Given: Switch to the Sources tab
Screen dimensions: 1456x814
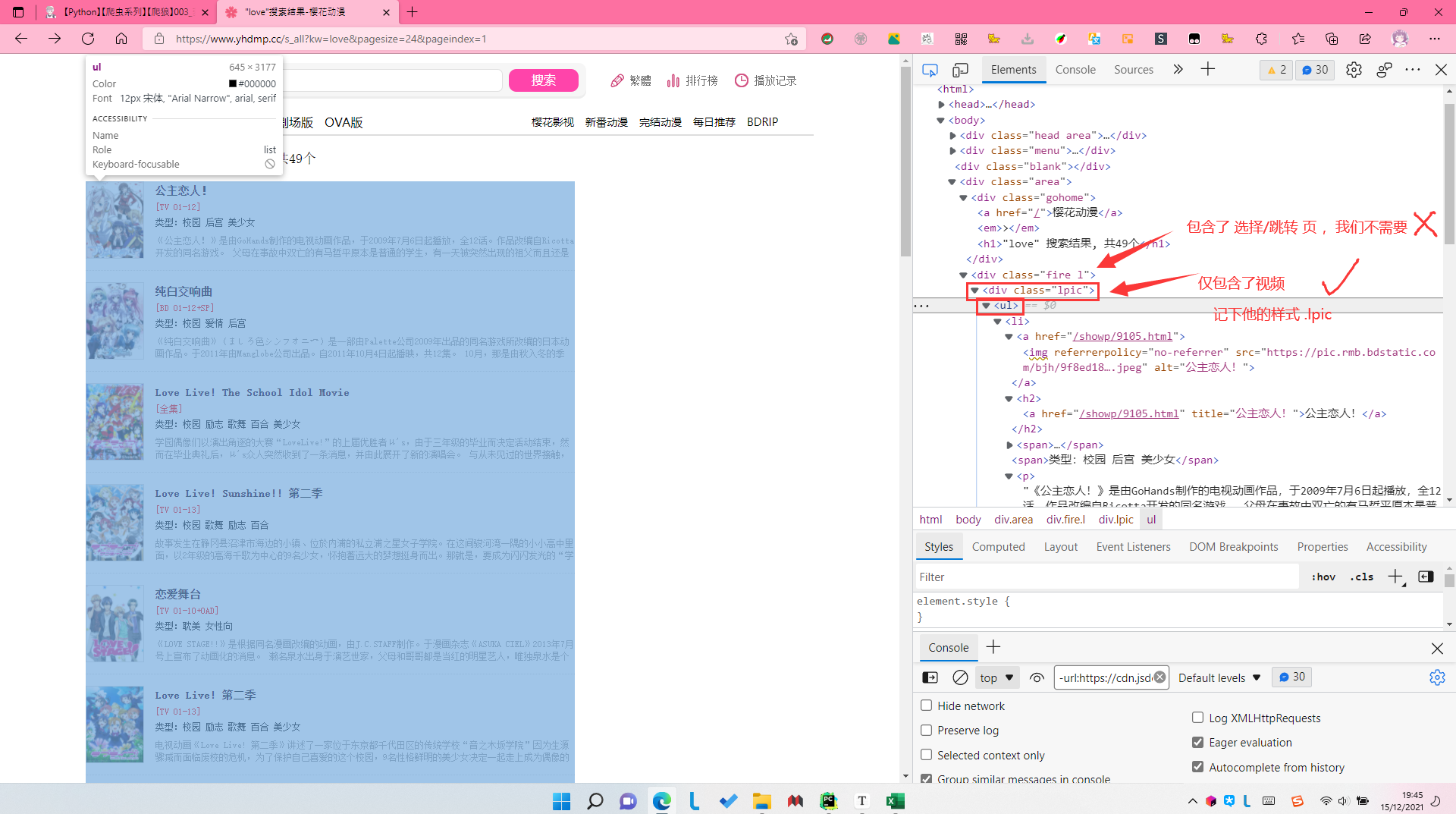Looking at the screenshot, I should 1133,70.
